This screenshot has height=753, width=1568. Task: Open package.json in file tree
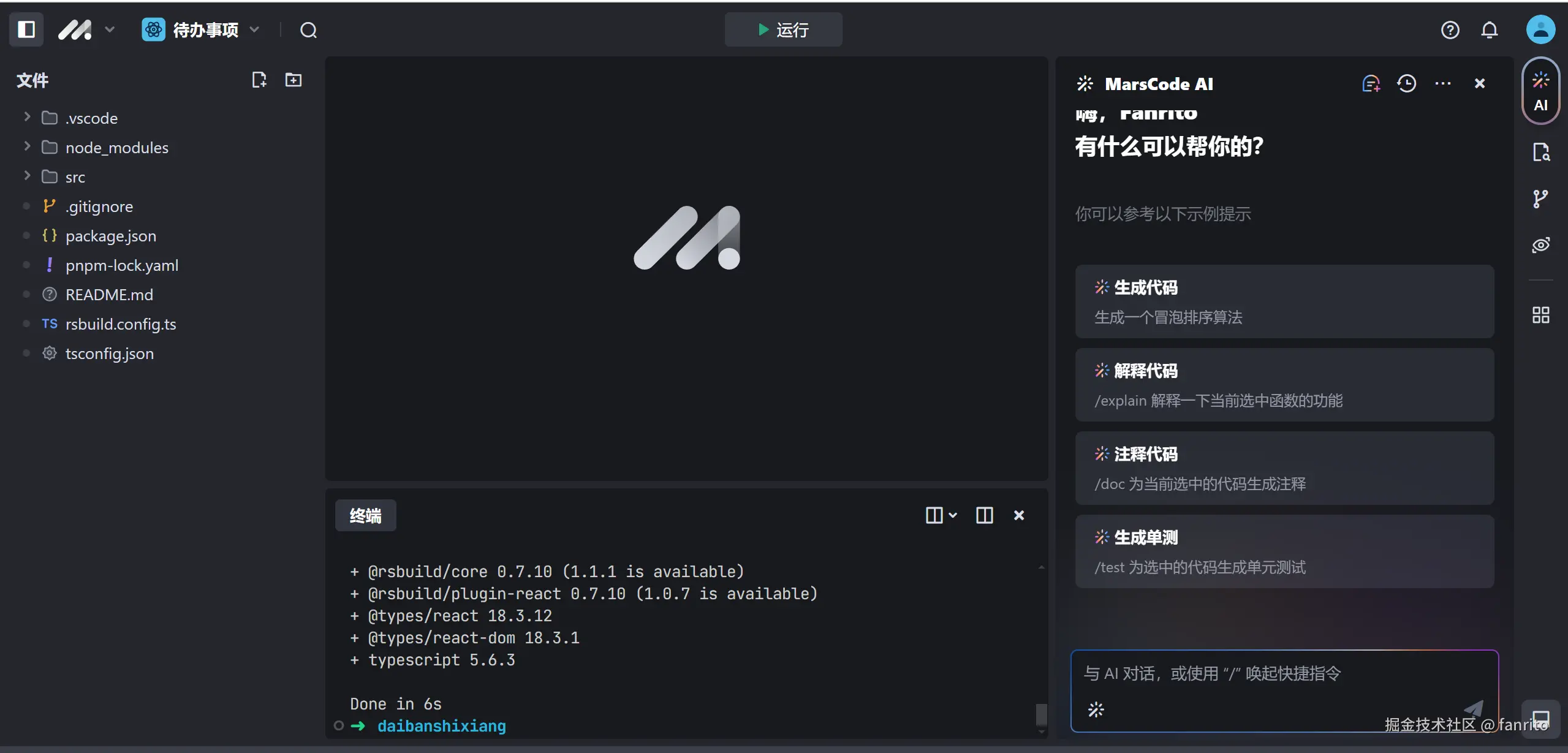pyautogui.click(x=111, y=236)
